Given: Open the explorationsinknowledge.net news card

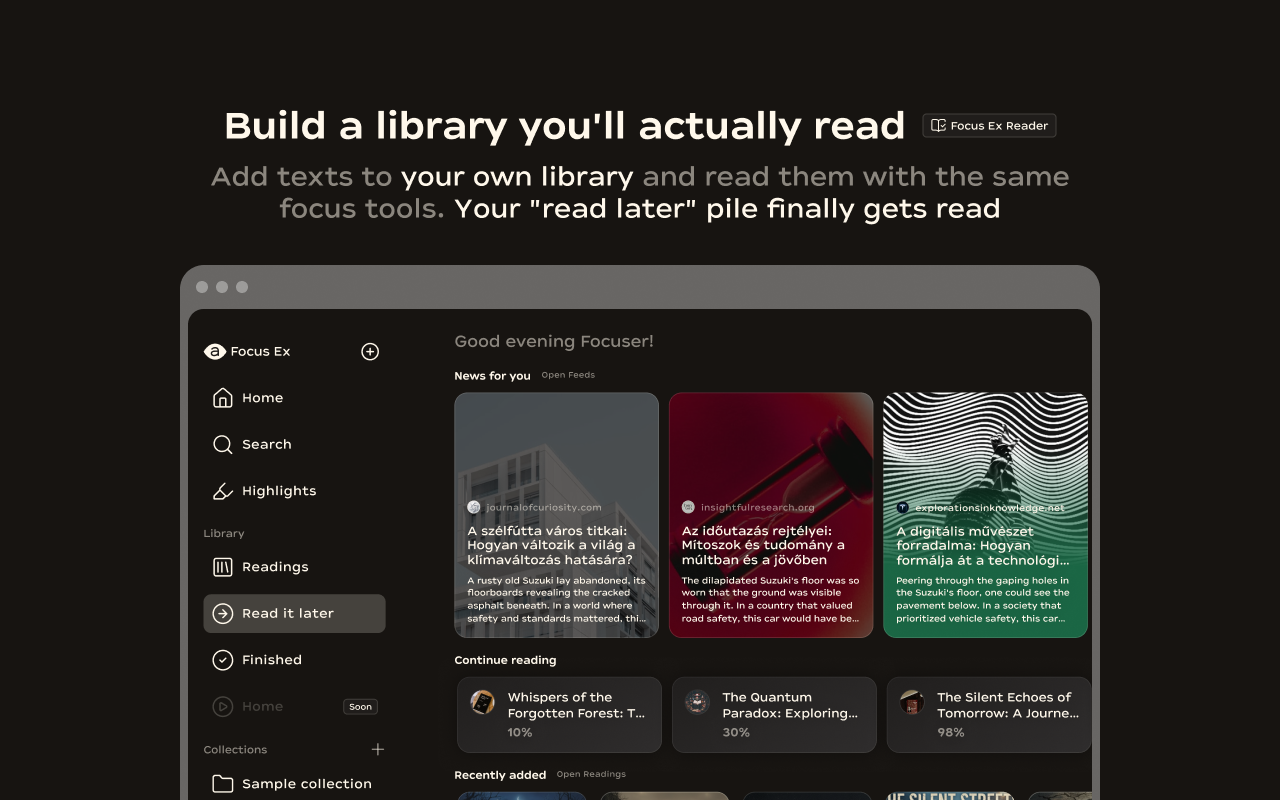Looking at the screenshot, I should tap(985, 515).
